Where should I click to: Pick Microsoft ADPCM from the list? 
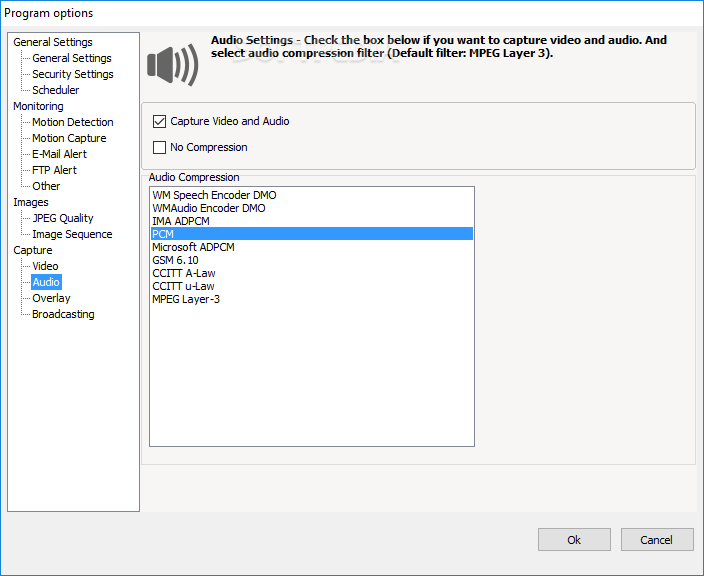pyautogui.click(x=312, y=247)
